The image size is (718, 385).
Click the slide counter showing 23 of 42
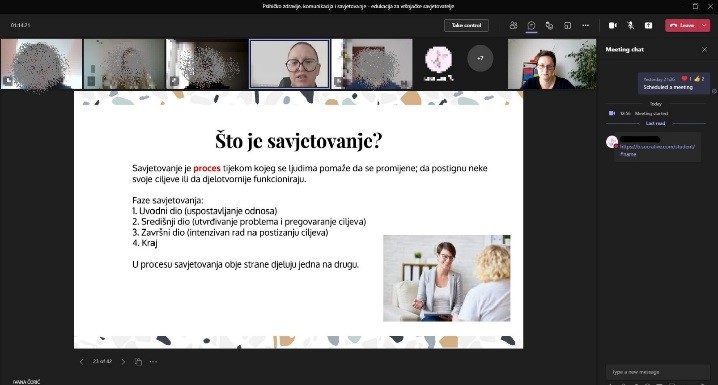coord(102,361)
